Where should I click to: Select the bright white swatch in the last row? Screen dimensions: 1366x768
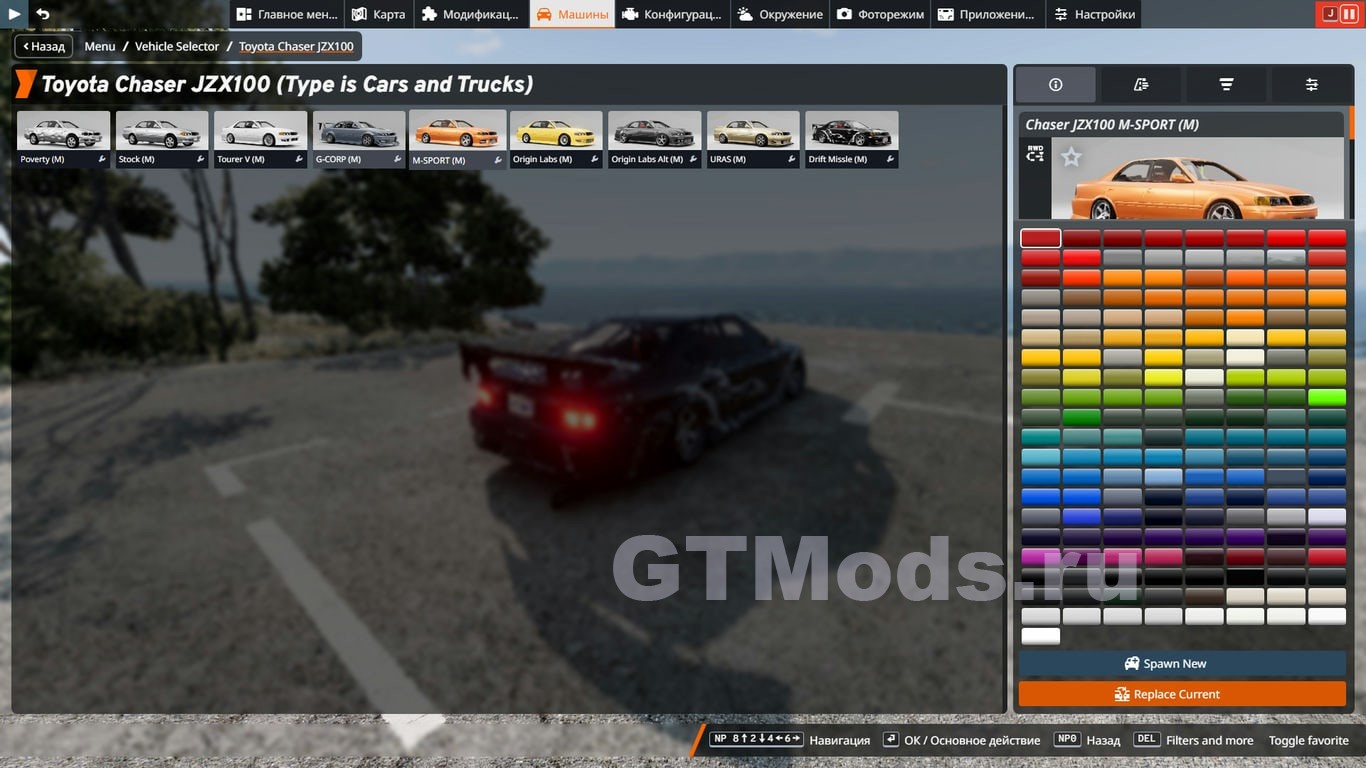tap(1041, 636)
